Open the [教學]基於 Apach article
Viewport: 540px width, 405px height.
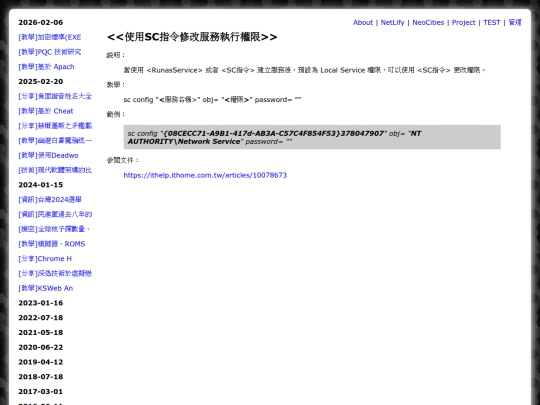[46, 67]
